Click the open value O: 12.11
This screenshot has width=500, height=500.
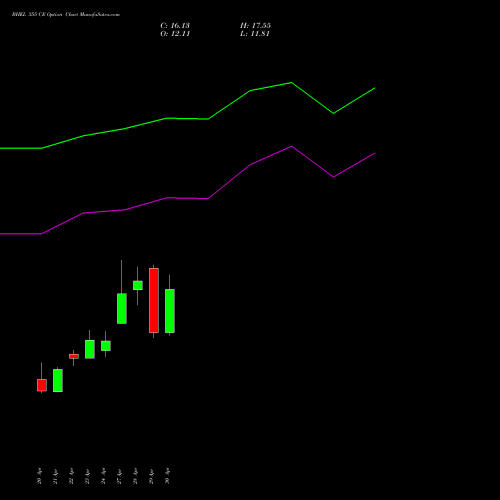click(175, 34)
